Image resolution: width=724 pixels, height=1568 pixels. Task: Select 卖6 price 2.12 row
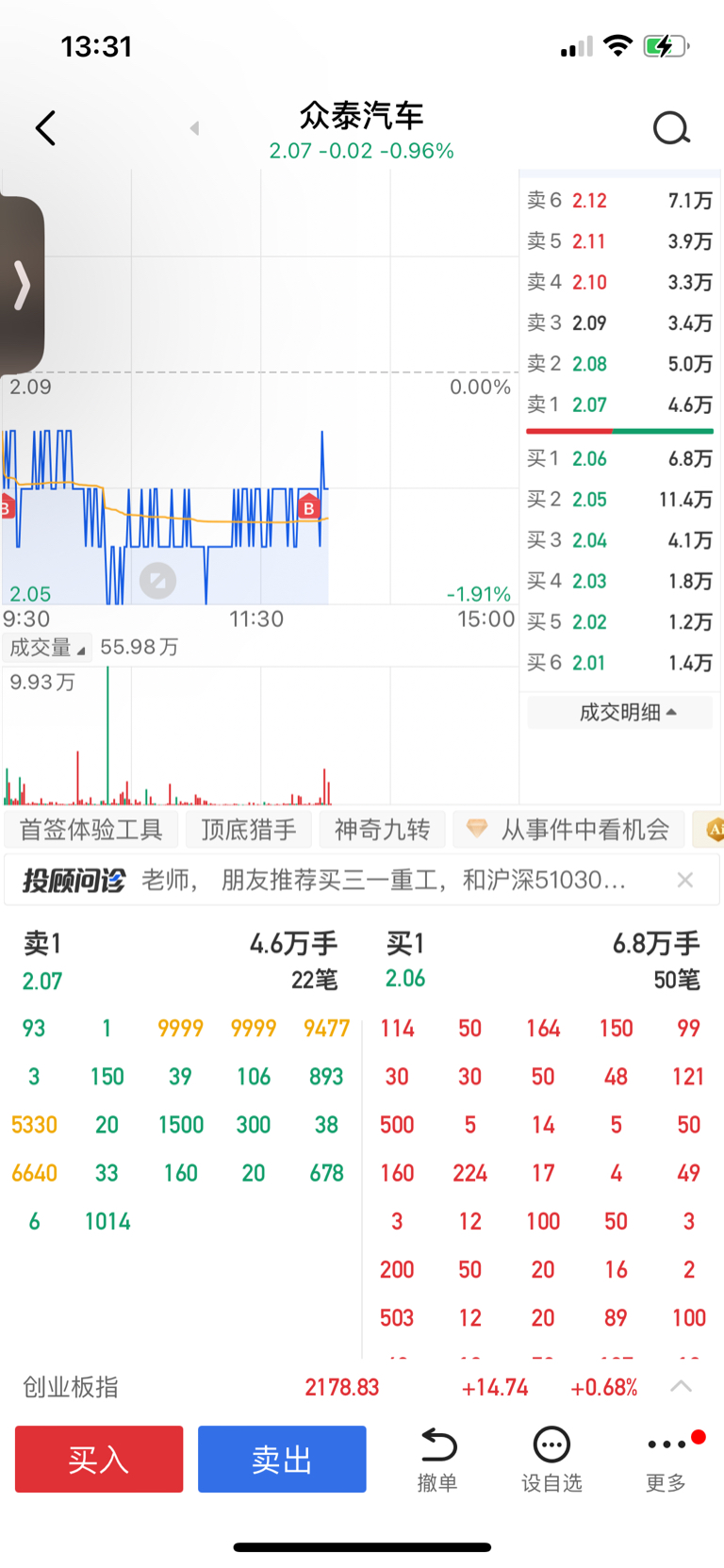(619, 201)
